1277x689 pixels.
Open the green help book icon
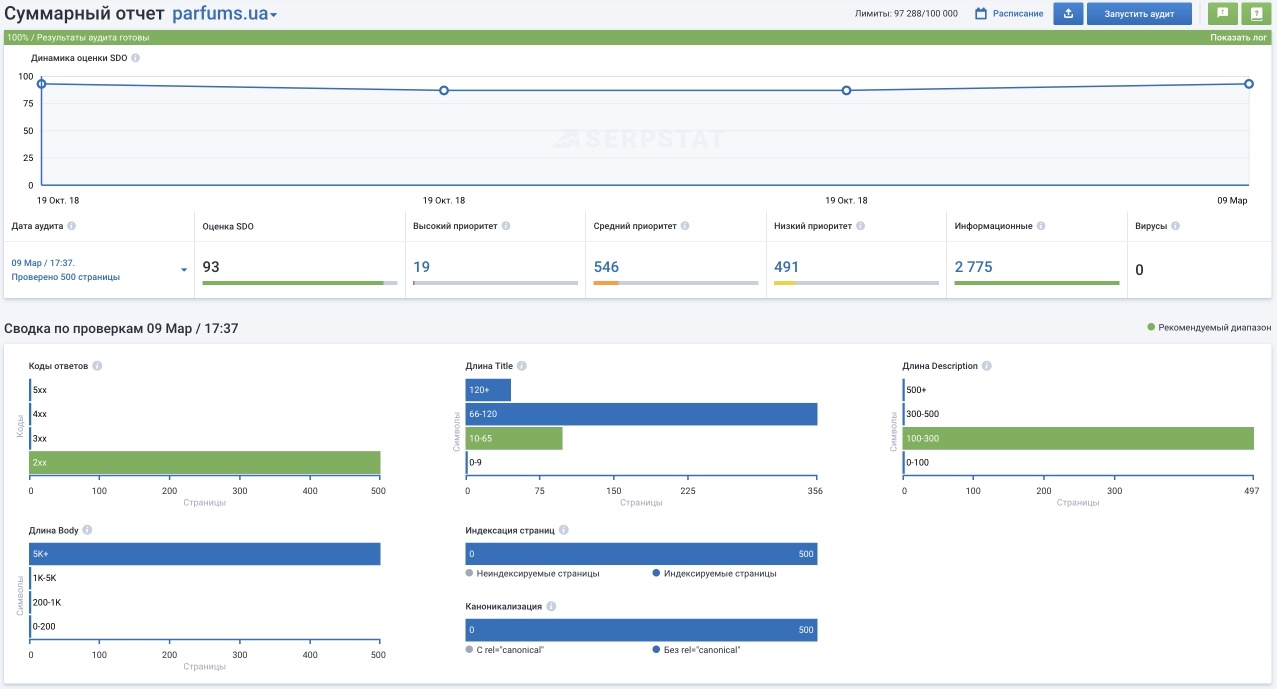1255,13
